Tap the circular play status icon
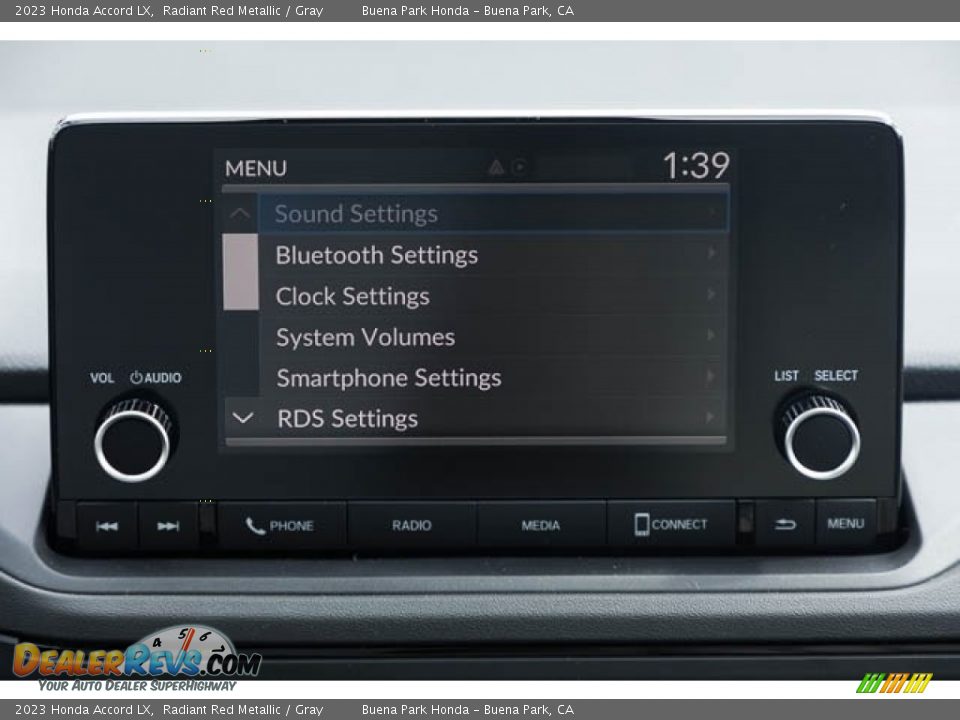The height and width of the screenshot is (720, 960). click(x=519, y=167)
